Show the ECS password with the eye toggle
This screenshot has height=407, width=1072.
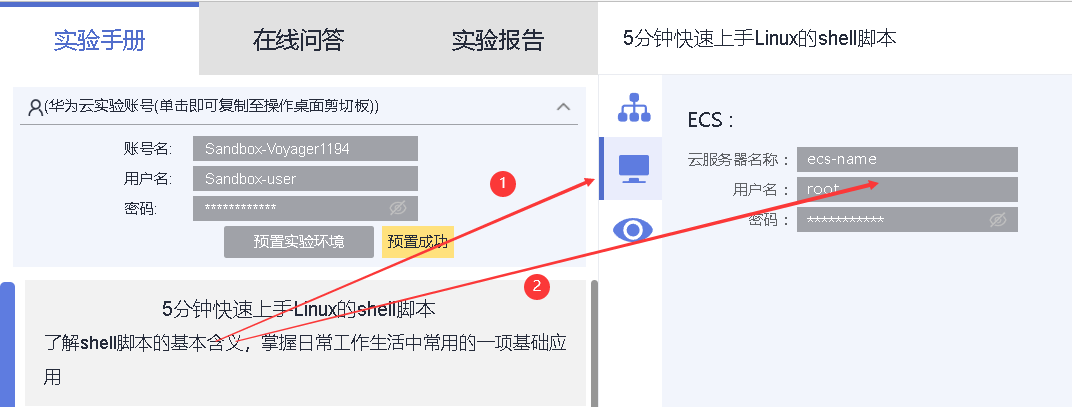pos(998,220)
